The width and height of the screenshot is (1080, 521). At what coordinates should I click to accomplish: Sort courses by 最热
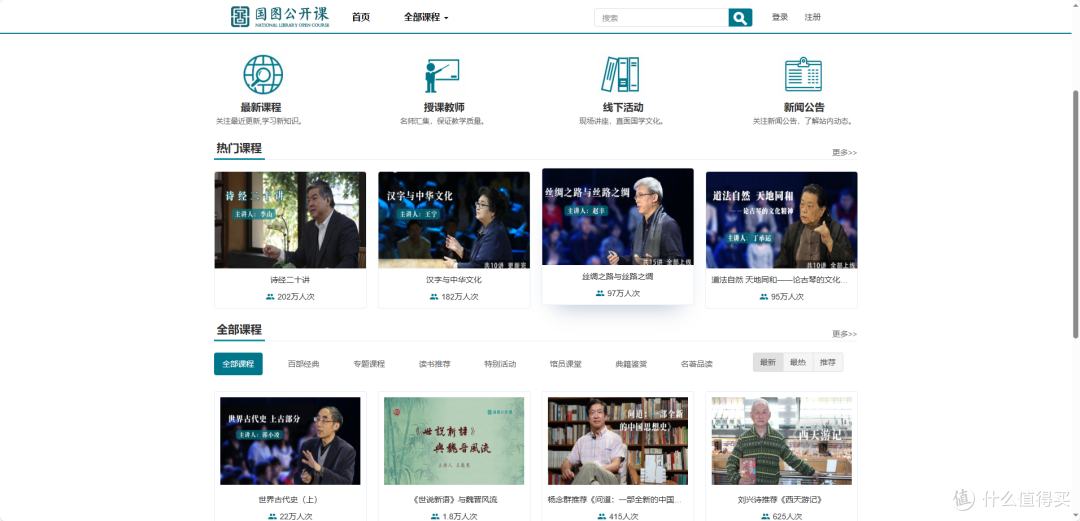pos(798,362)
